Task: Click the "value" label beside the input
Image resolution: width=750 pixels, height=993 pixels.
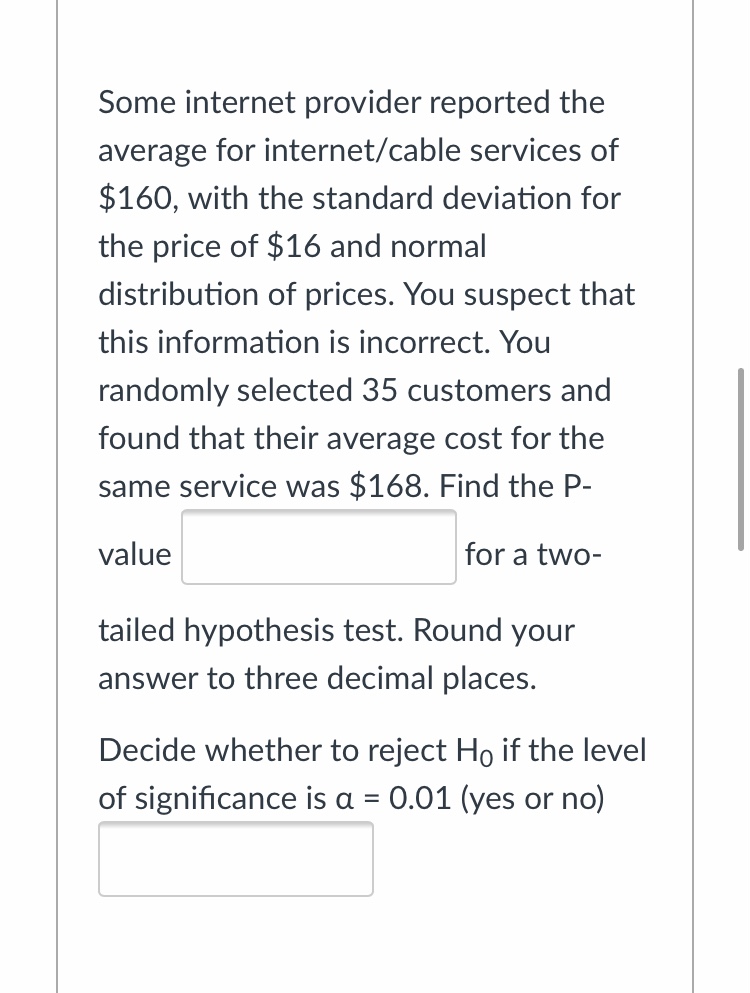Action: click(135, 554)
